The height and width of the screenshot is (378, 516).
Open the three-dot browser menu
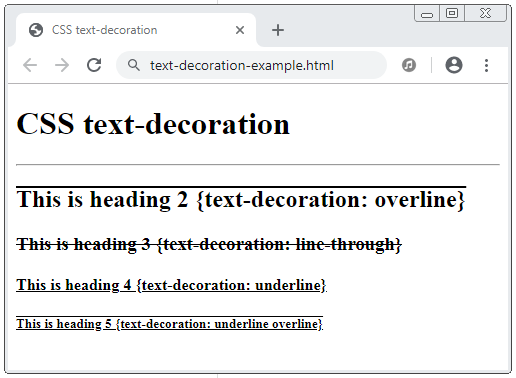(486, 65)
